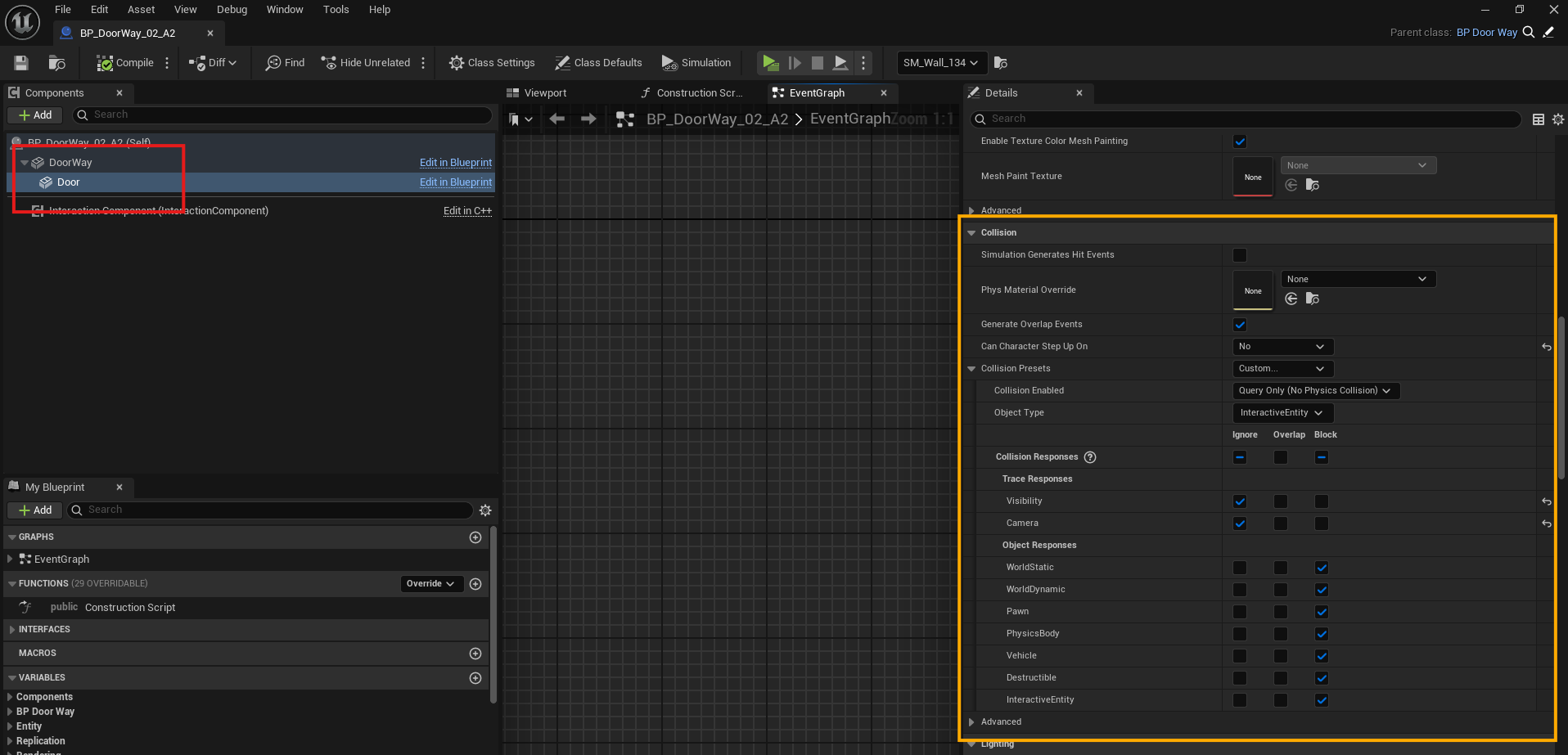Screen dimensions: 1568x755
Task: Open play options three-dot menu
Action: pos(863,63)
